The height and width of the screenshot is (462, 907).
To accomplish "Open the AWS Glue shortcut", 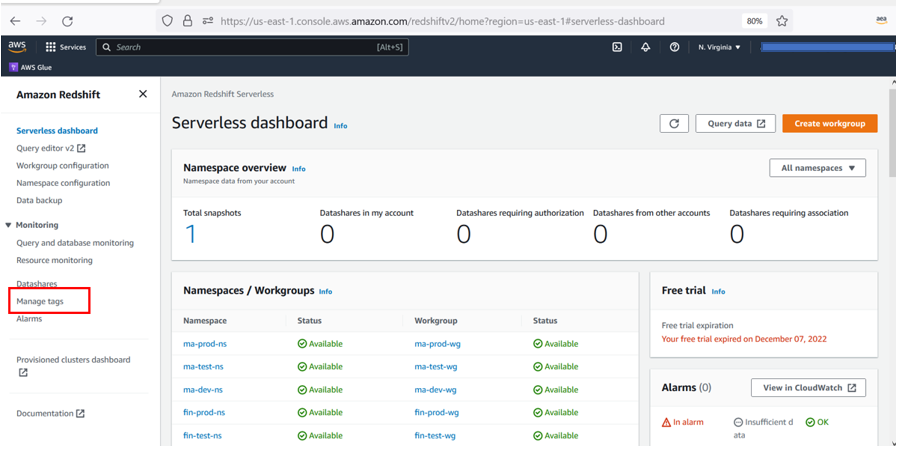I will 31,67.
